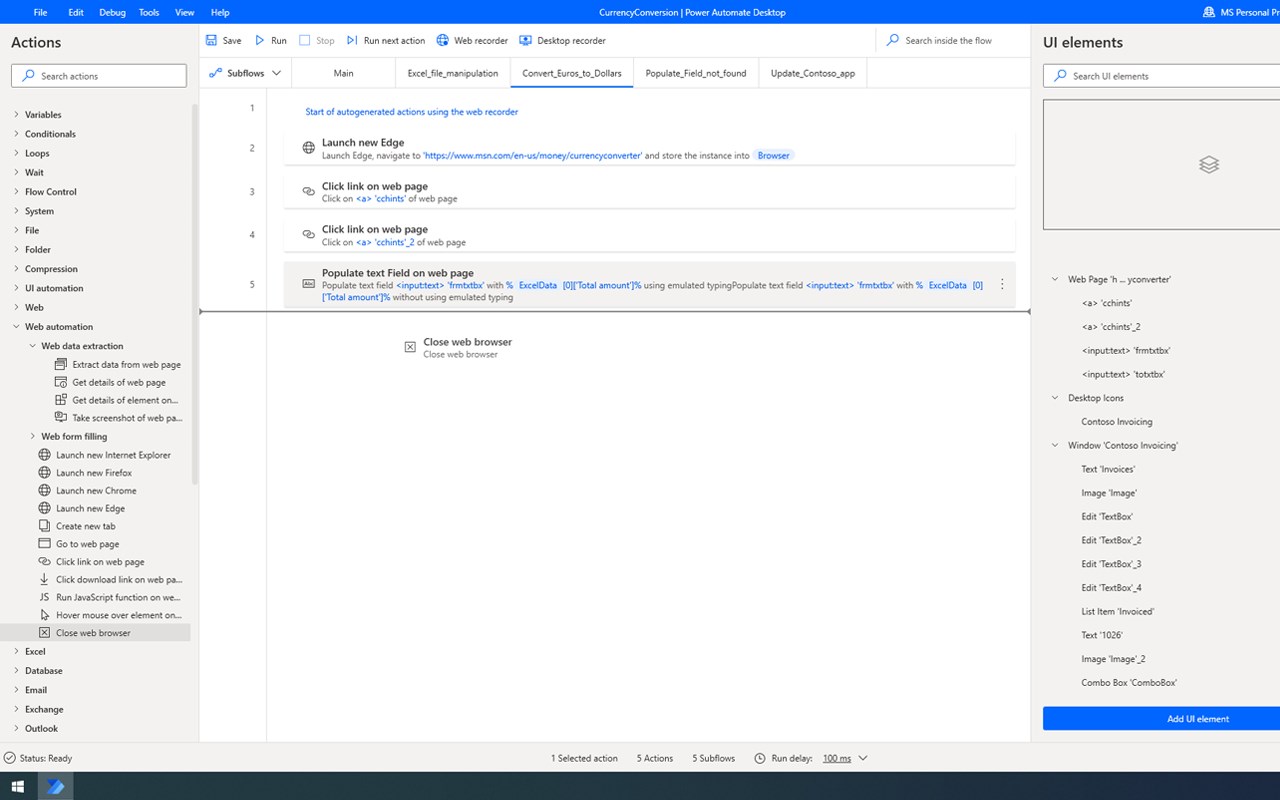This screenshot has width=1280, height=800.
Task: Select Combo Box 'ComboBox' UI element
Action: click(x=1129, y=683)
